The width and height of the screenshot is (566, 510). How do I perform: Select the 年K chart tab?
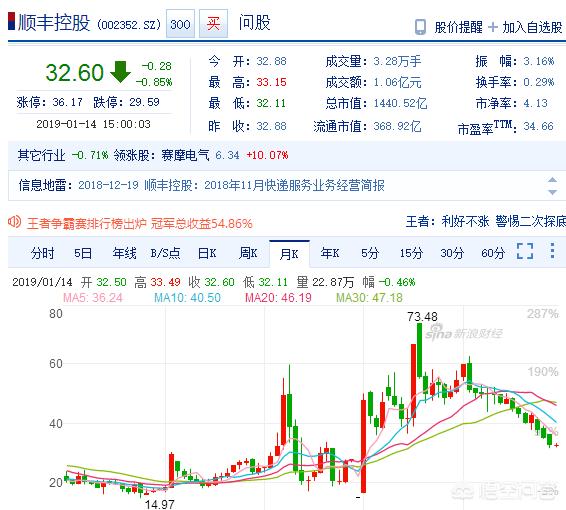coord(330,253)
